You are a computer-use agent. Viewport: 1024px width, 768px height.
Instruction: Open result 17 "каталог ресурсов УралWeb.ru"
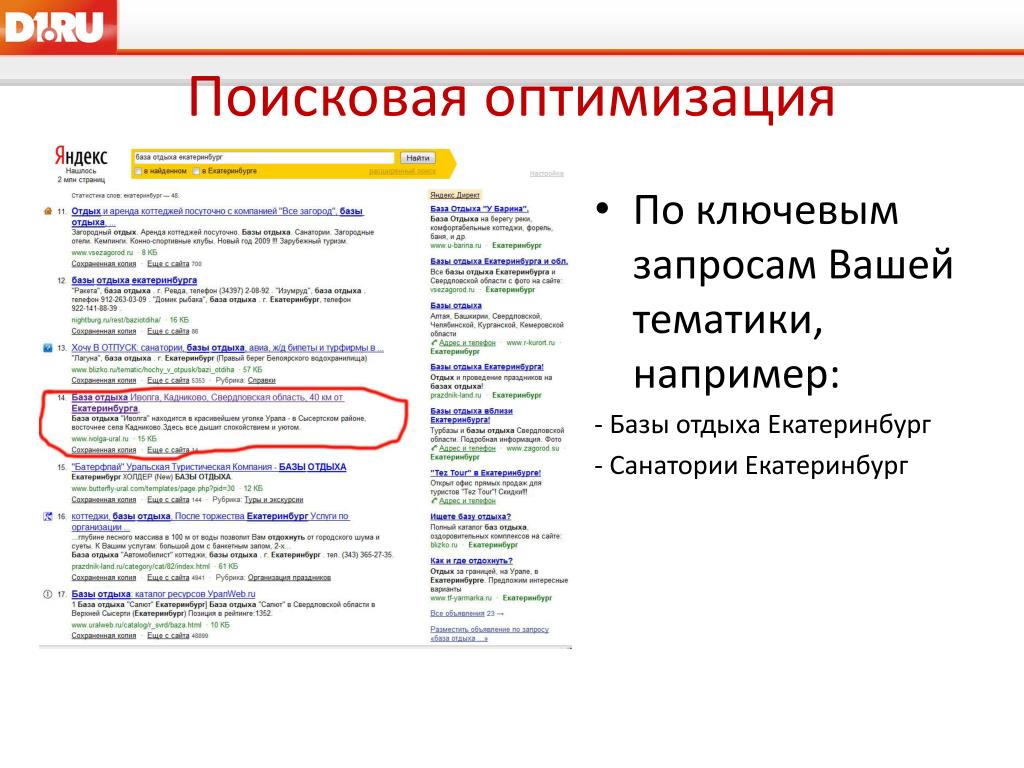click(163, 594)
